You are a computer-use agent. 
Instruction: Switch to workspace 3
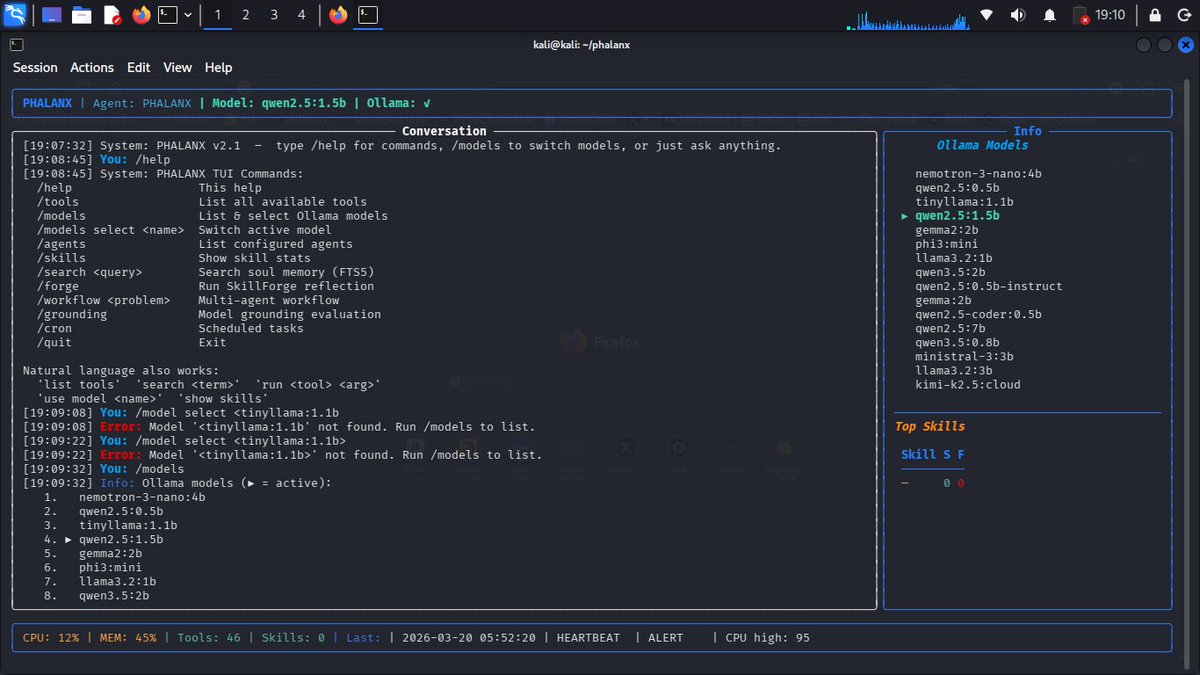pos(274,15)
